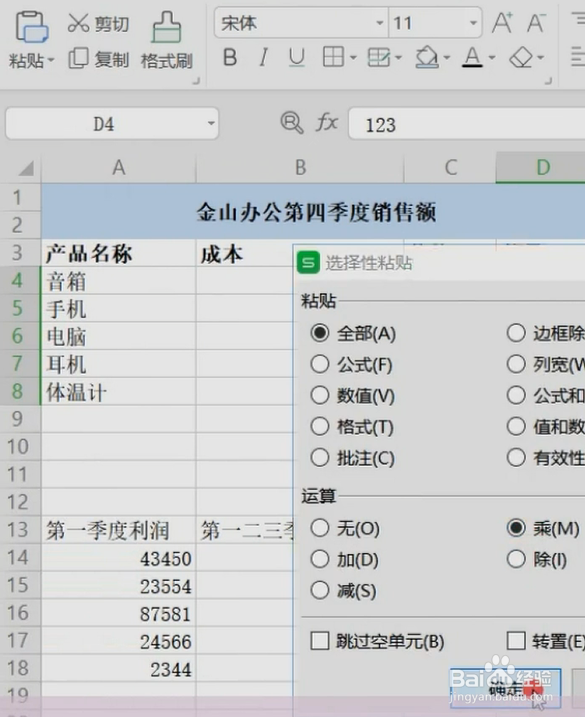This screenshot has height=717, width=585.
Task: Select the 全部(A) paste option
Action: (320, 333)
